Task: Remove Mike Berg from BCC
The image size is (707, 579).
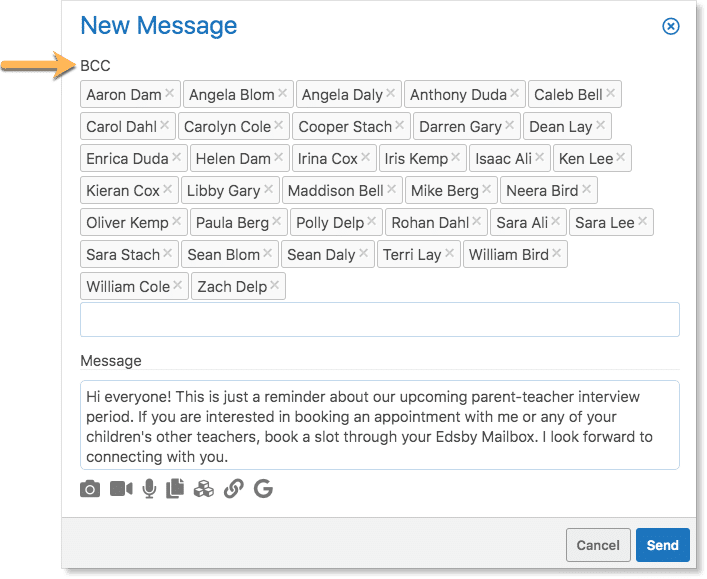Action: [486, 189]
